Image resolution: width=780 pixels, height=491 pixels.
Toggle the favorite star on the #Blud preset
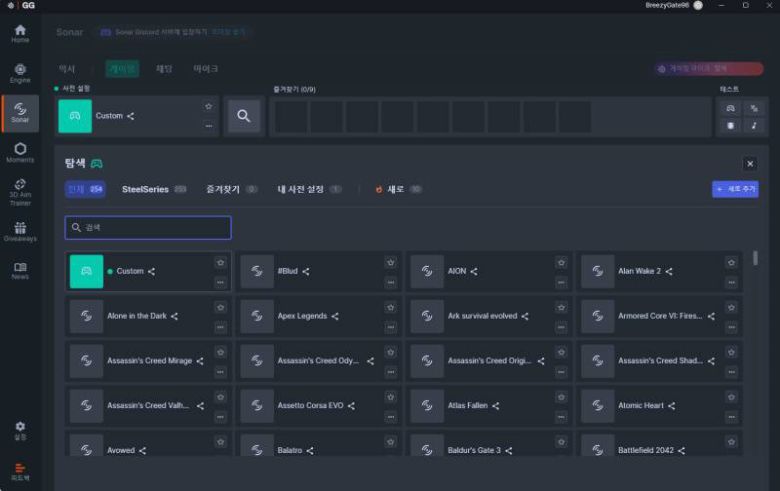(x=391, y=263)
